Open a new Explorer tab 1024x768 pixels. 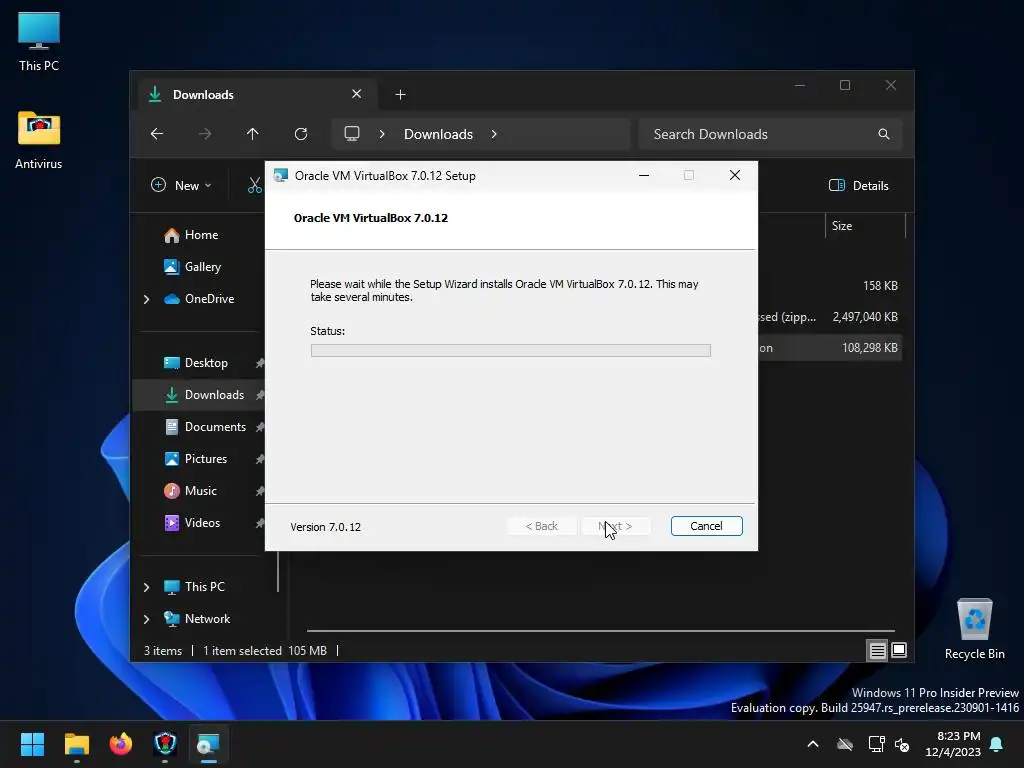(x=400, y=95)
